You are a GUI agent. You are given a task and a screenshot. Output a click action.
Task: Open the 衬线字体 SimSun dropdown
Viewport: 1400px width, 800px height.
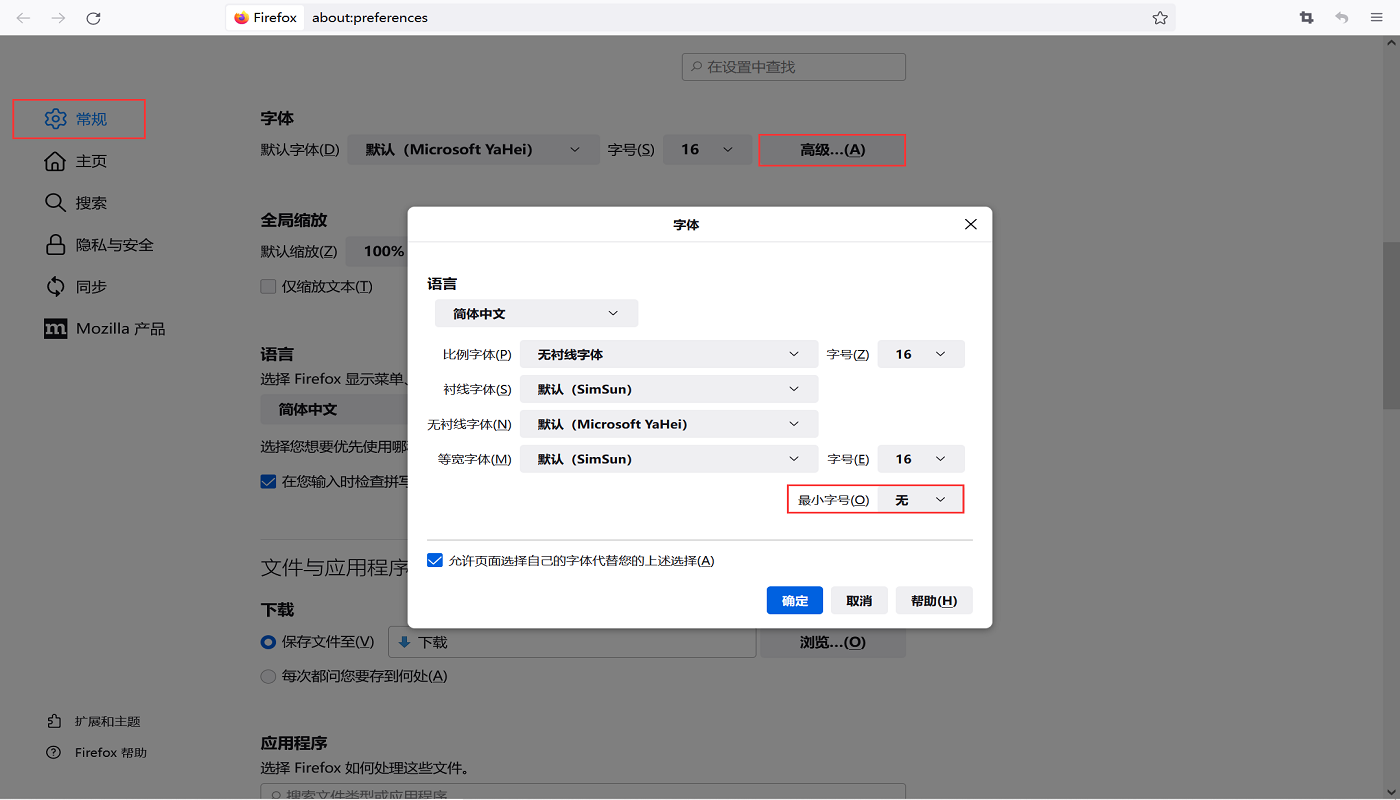(669, 388)
